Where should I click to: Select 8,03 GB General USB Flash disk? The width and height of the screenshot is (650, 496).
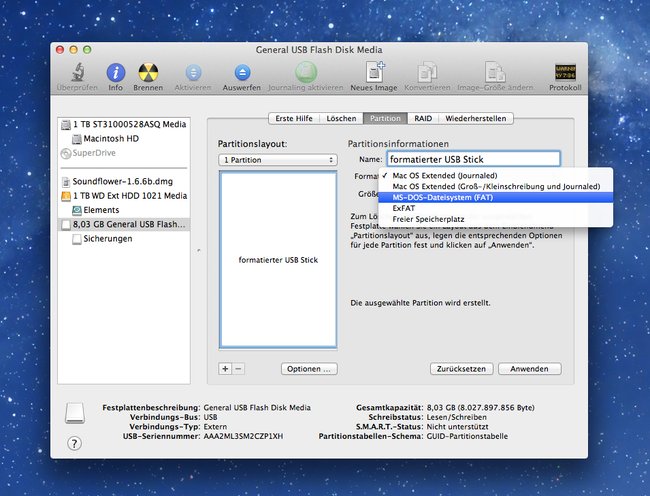124,225
